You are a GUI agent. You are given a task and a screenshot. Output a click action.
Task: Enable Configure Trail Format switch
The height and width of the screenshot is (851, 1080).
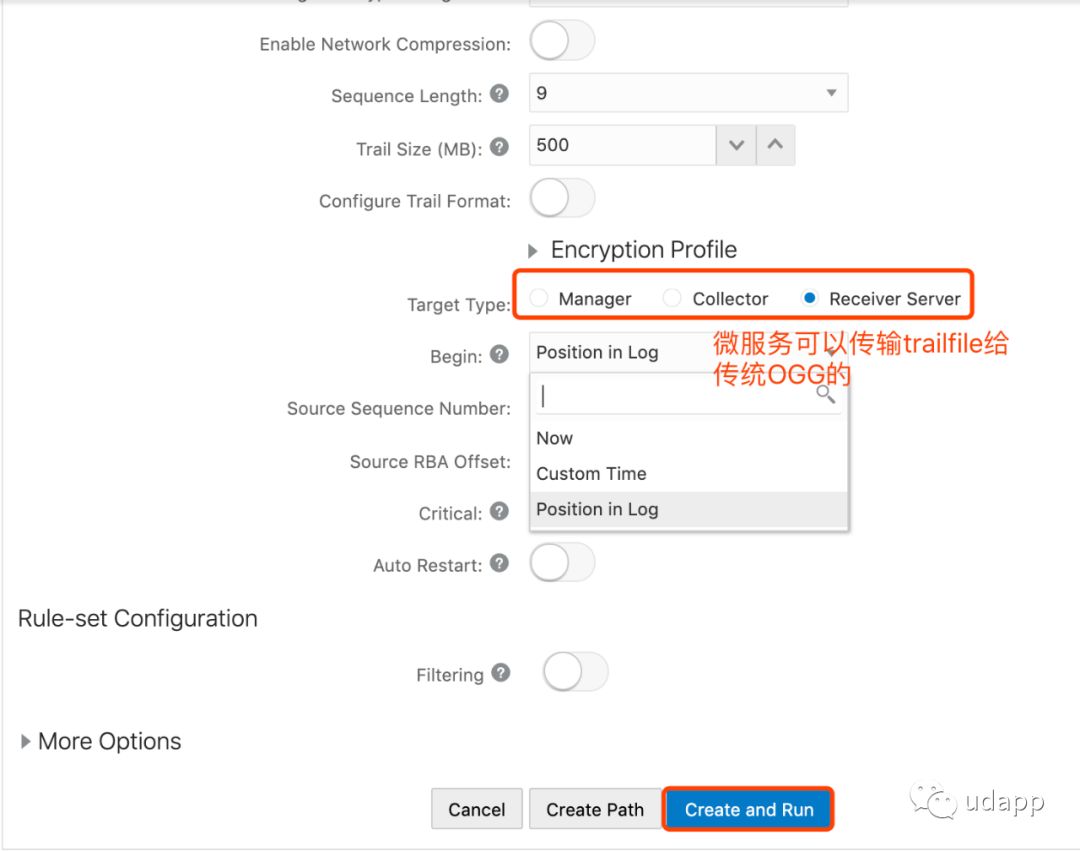562,199
